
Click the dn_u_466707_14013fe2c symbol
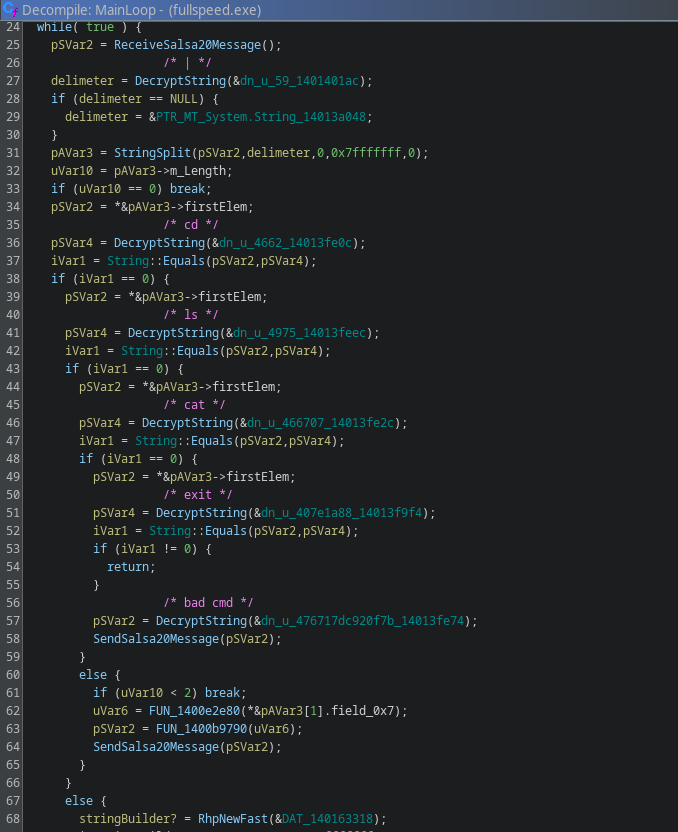pos(320,423)
